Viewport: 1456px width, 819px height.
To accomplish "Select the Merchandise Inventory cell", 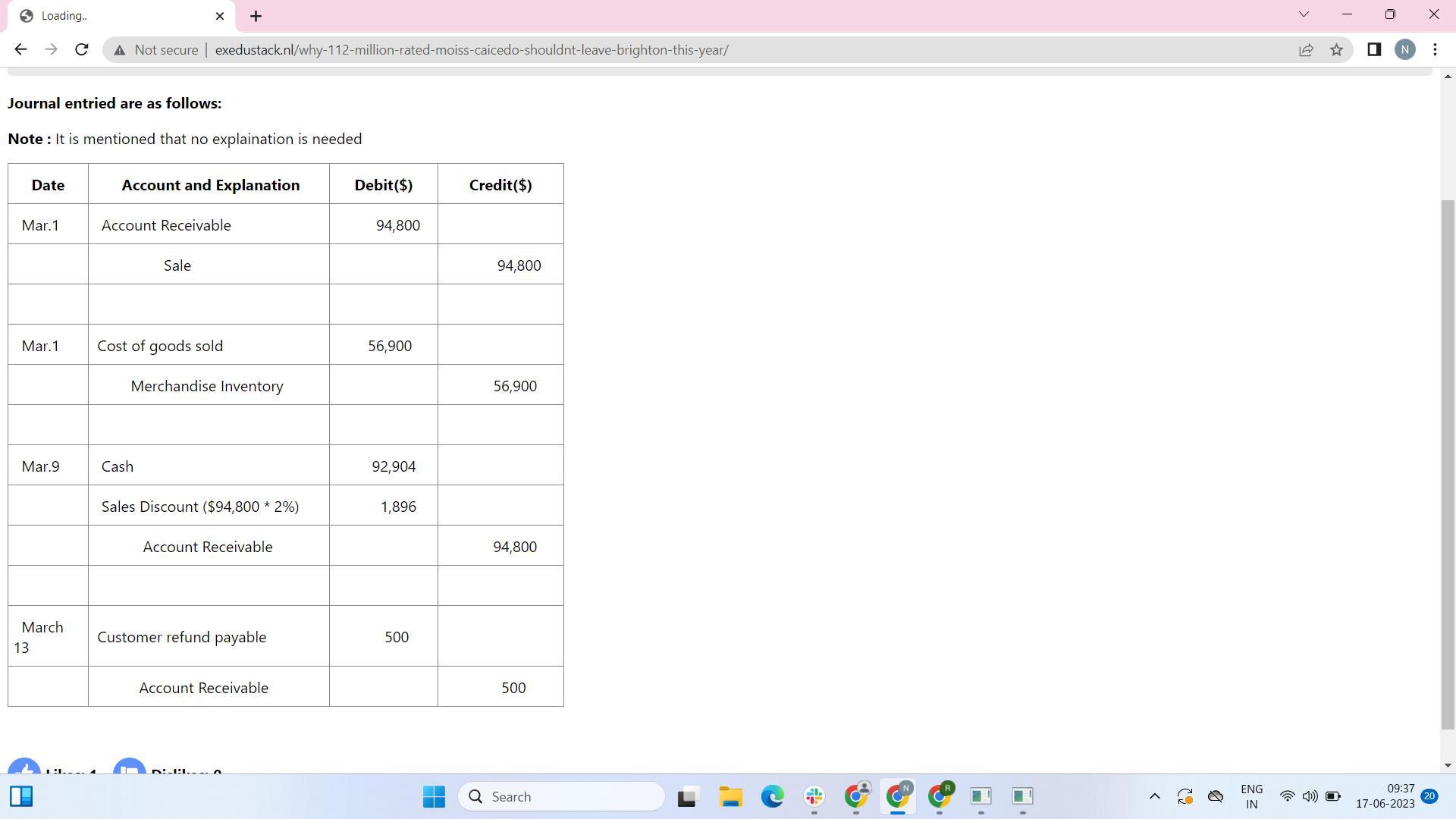I will pyautogui.click(x=209, y=385).
